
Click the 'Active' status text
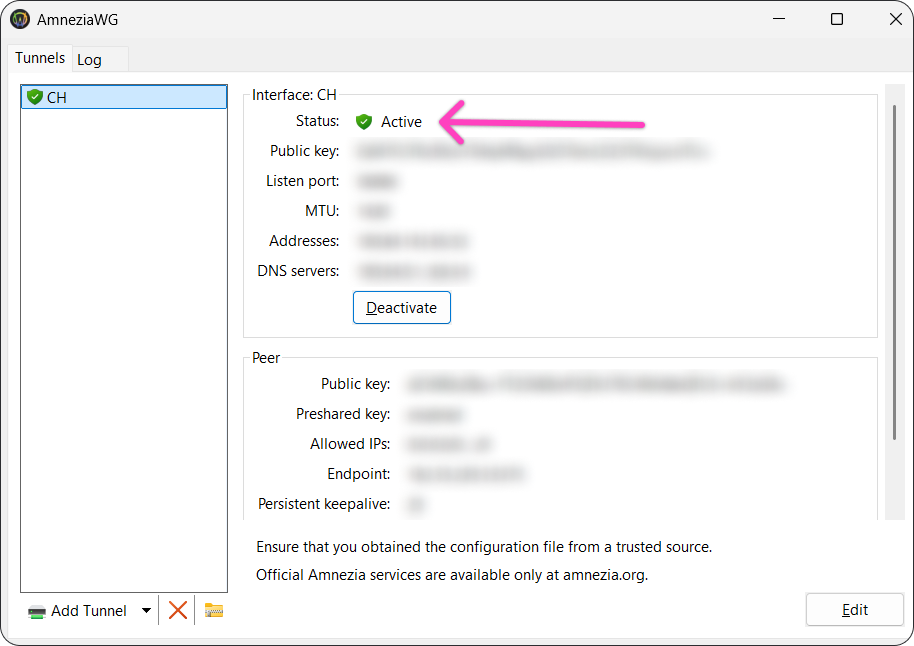coord(401,122)
